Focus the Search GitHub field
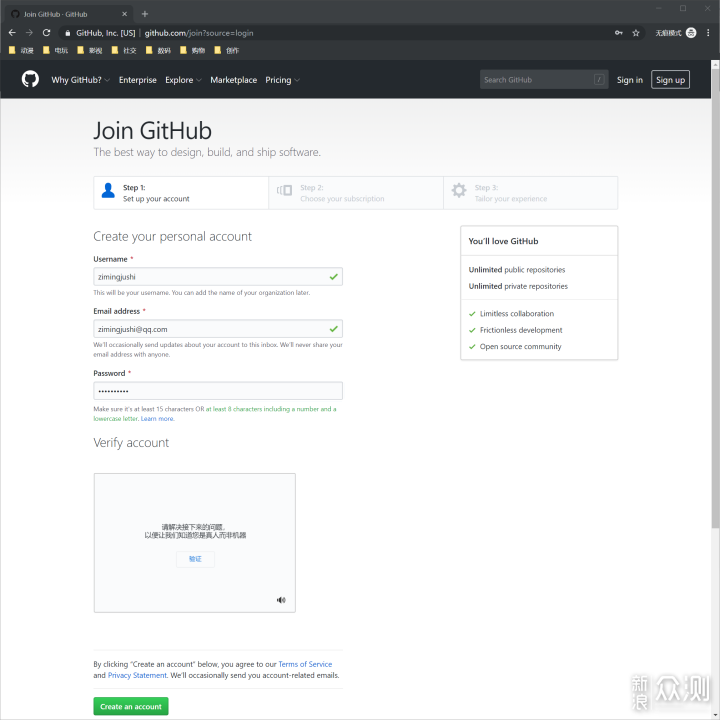This screenshot has height=720, width=720. pyautogui.click(x=544, y=79)
